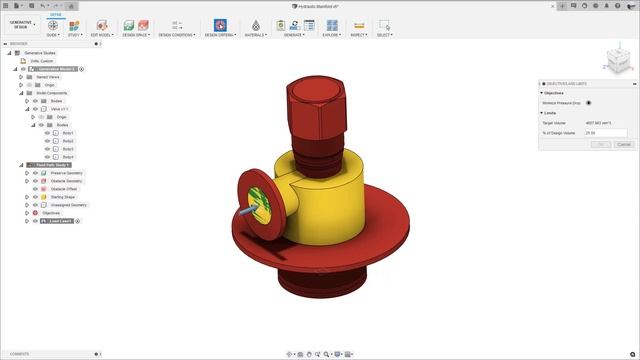Open the Materials menu
Screen dimensions: 640x360
click(x=256, y=35)
